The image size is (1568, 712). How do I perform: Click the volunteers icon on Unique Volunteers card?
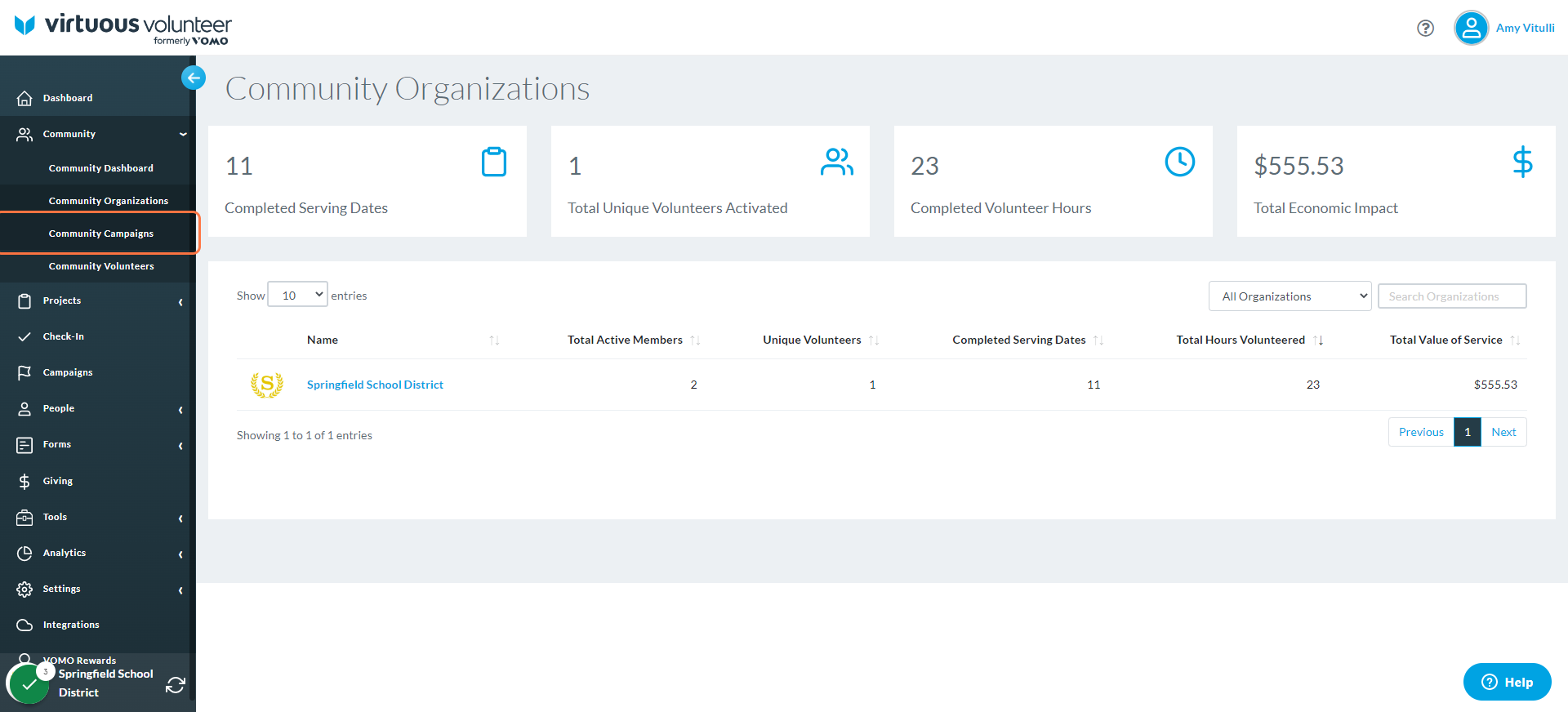[837, 162]
